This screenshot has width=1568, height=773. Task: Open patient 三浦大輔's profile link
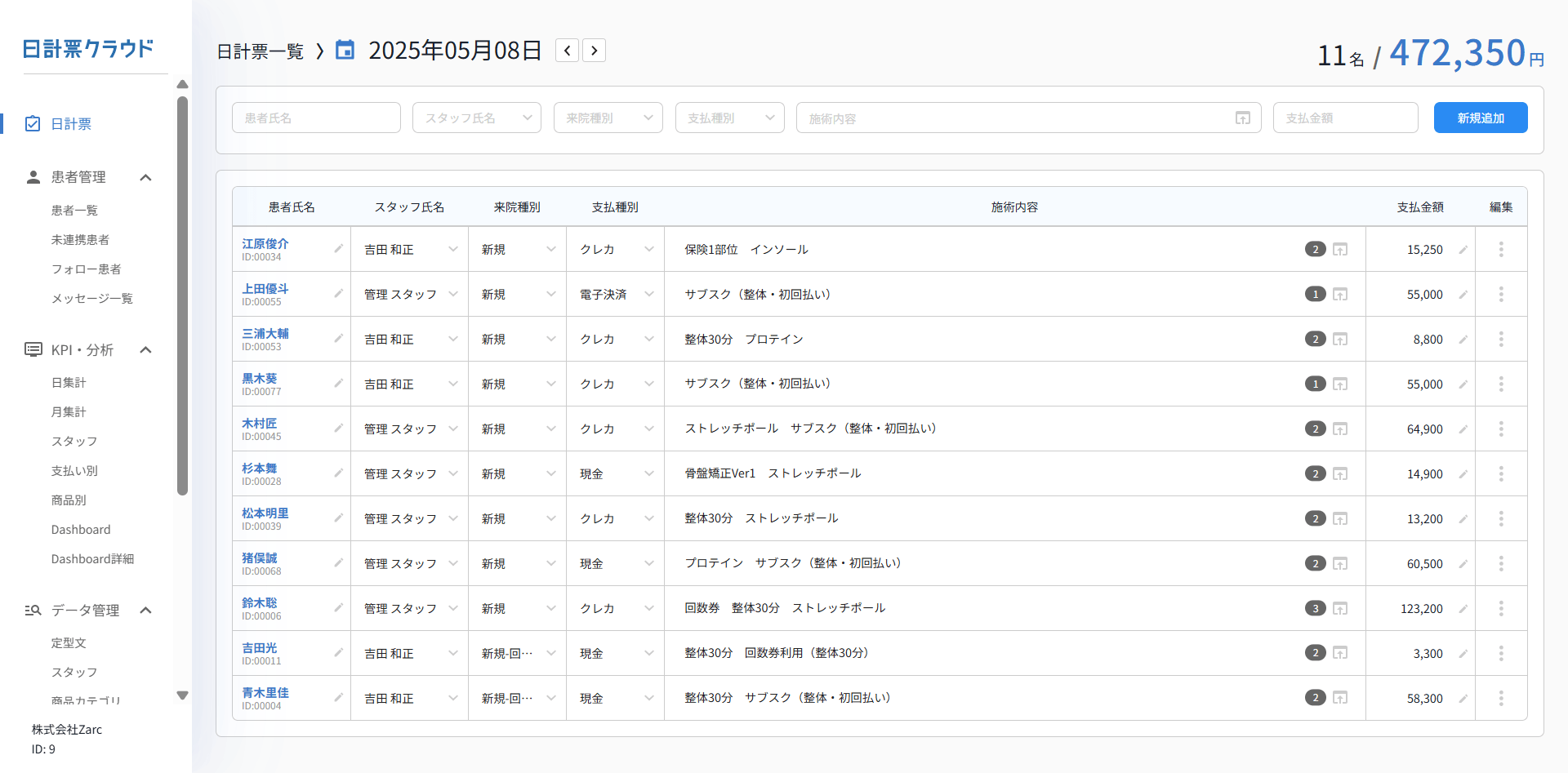[265, 333]
